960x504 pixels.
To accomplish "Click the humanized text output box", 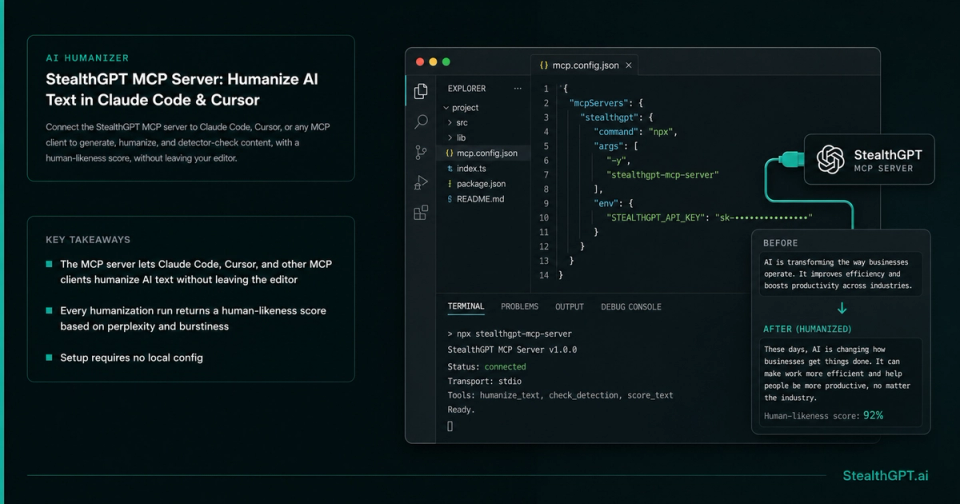I will tap(840, 382).
